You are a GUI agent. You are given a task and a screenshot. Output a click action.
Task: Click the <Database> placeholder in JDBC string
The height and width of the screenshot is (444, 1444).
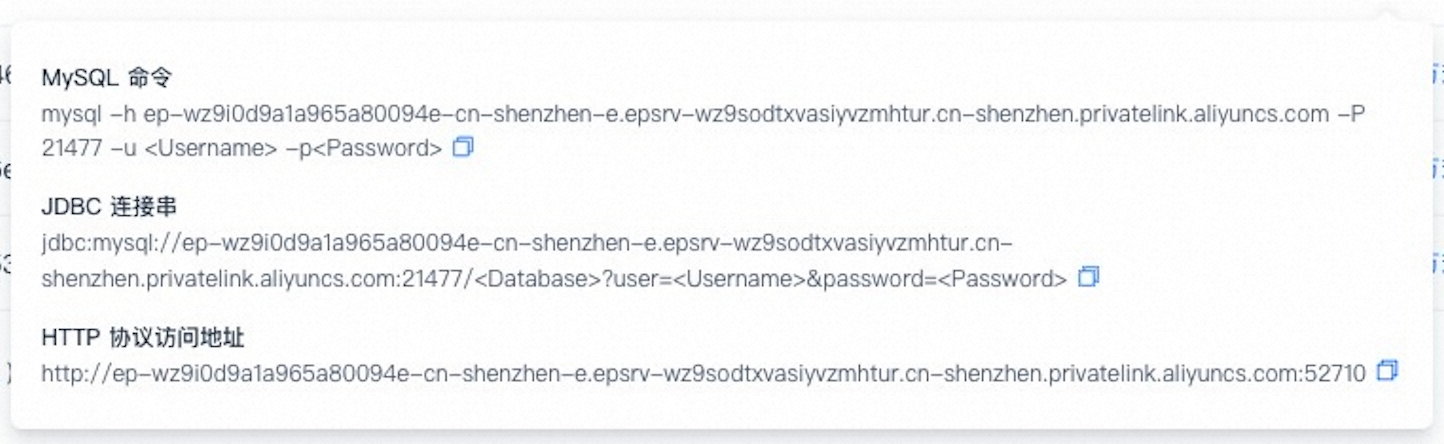(x=537, y=279)
